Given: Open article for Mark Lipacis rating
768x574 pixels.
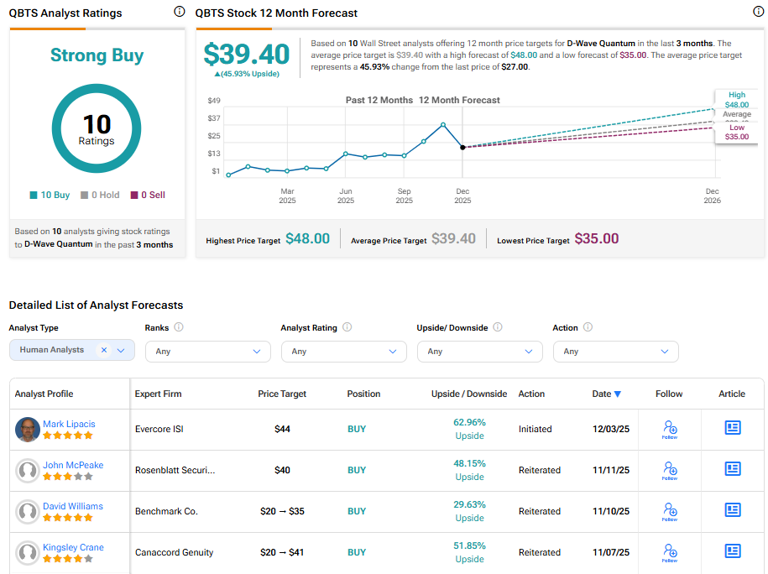Looking at the screenshot, I should (x=732, y=428).
